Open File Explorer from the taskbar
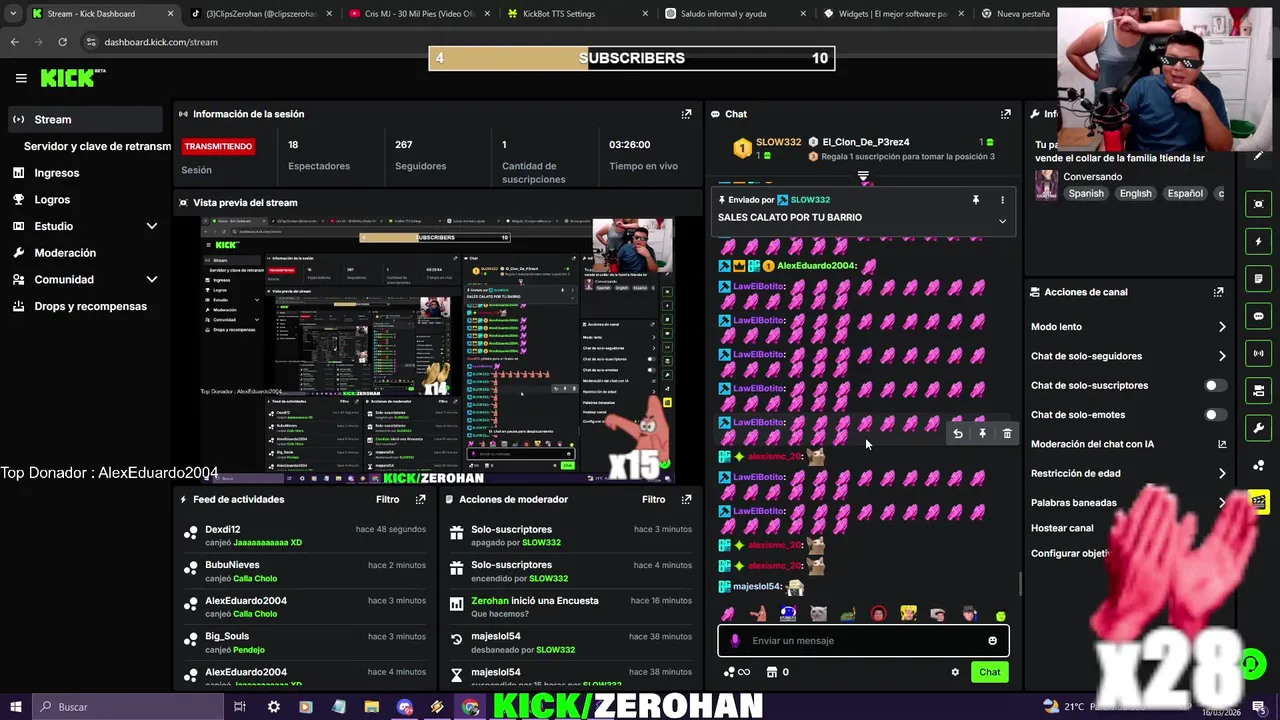Image resolution: width=1280 pixels, height=720 pixels. 371,707
